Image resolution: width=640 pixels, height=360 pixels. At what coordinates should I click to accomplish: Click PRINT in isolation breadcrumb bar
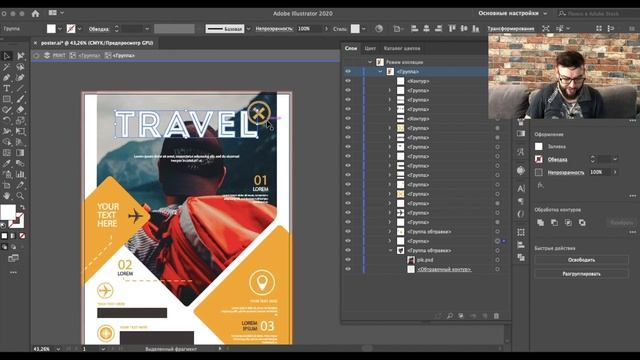point(59,56)
